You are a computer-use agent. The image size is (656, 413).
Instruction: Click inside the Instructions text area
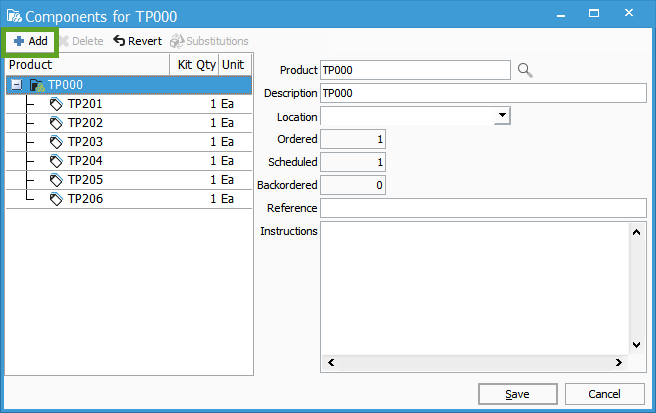475,289
